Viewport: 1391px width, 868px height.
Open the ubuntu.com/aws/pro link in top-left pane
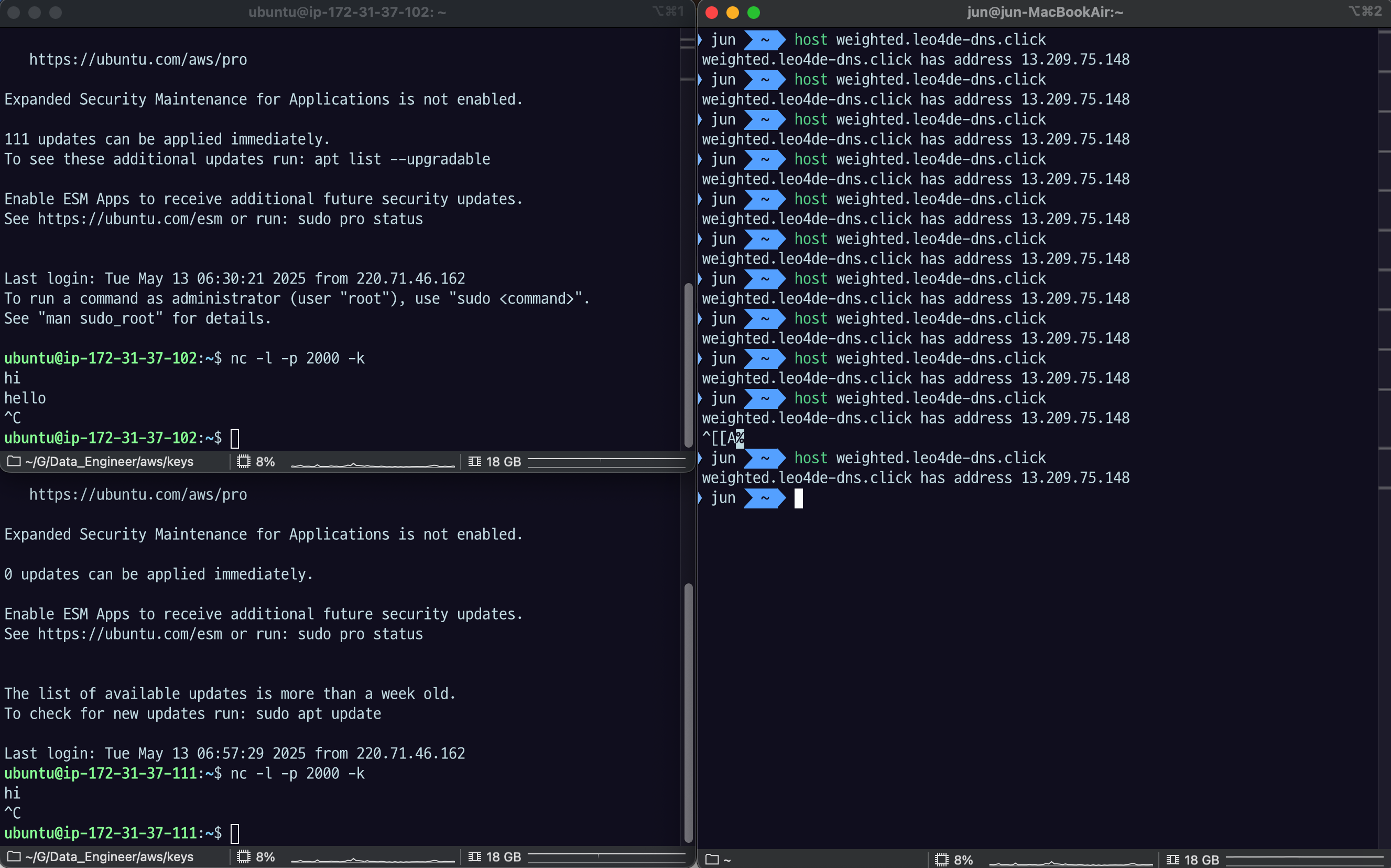tap(138, 60)
